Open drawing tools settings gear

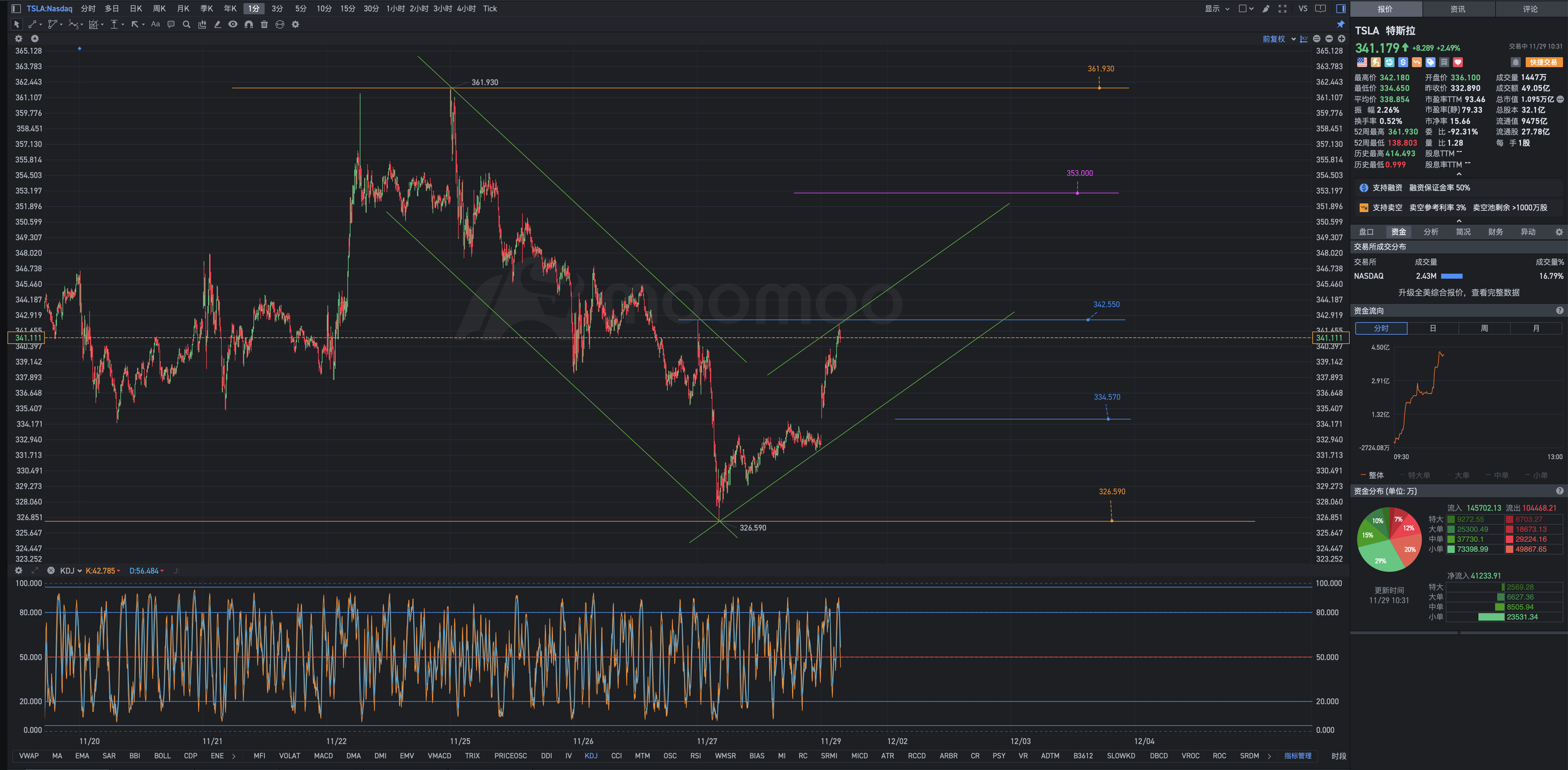pyautogui.click(x=295, y=24)
